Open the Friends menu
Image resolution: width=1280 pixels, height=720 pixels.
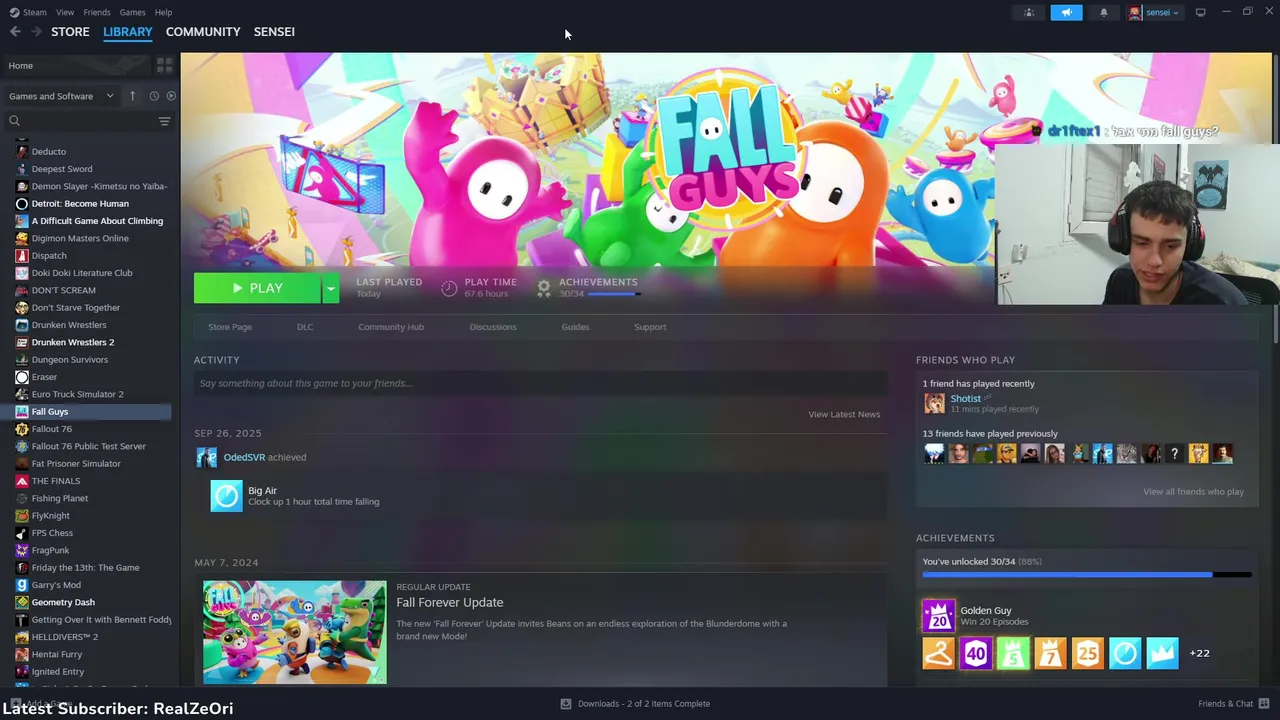click(97, 12)
